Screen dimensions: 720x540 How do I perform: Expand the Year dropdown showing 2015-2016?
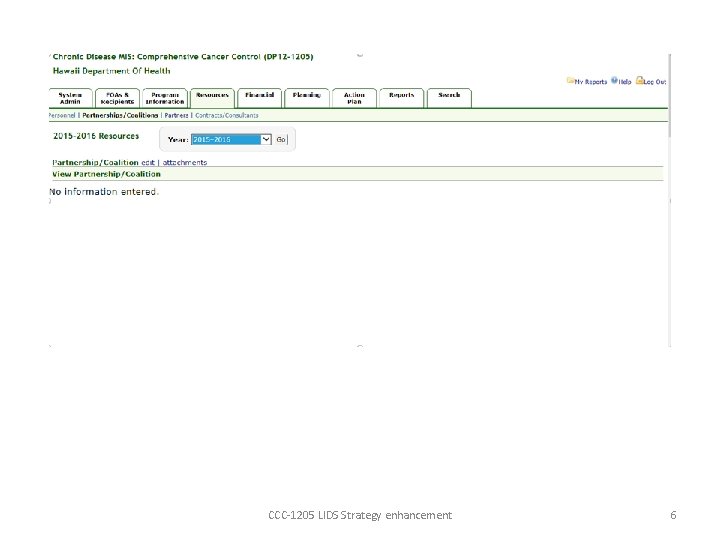231,140
